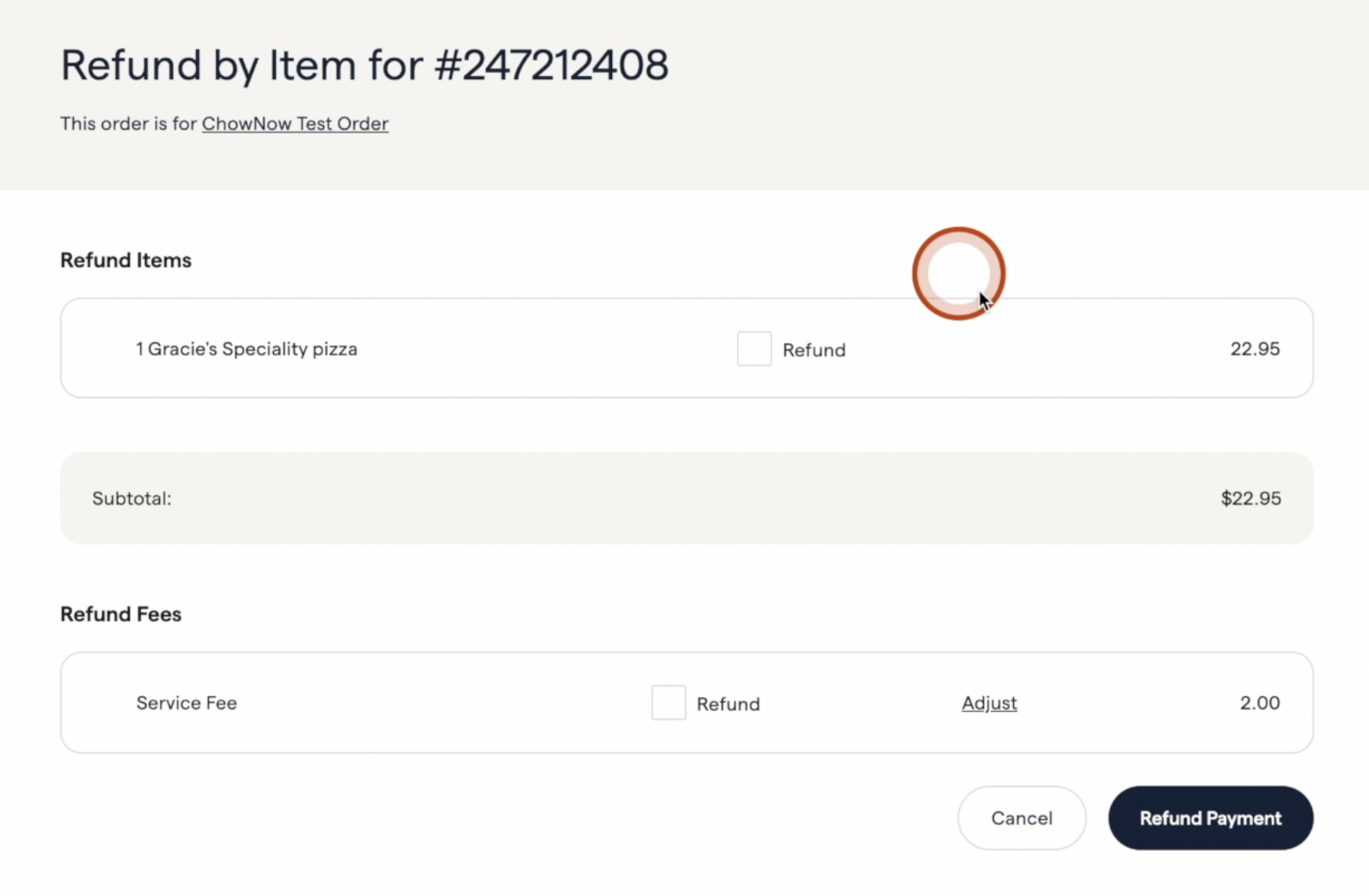
Task: Click the Refund Items section heading
Action: coord(125,260)
